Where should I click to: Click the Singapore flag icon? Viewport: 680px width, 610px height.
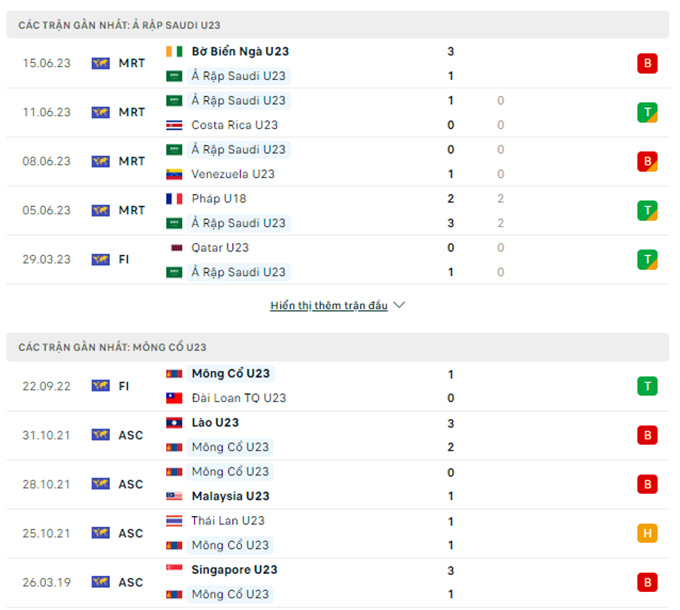coord(174,570)
